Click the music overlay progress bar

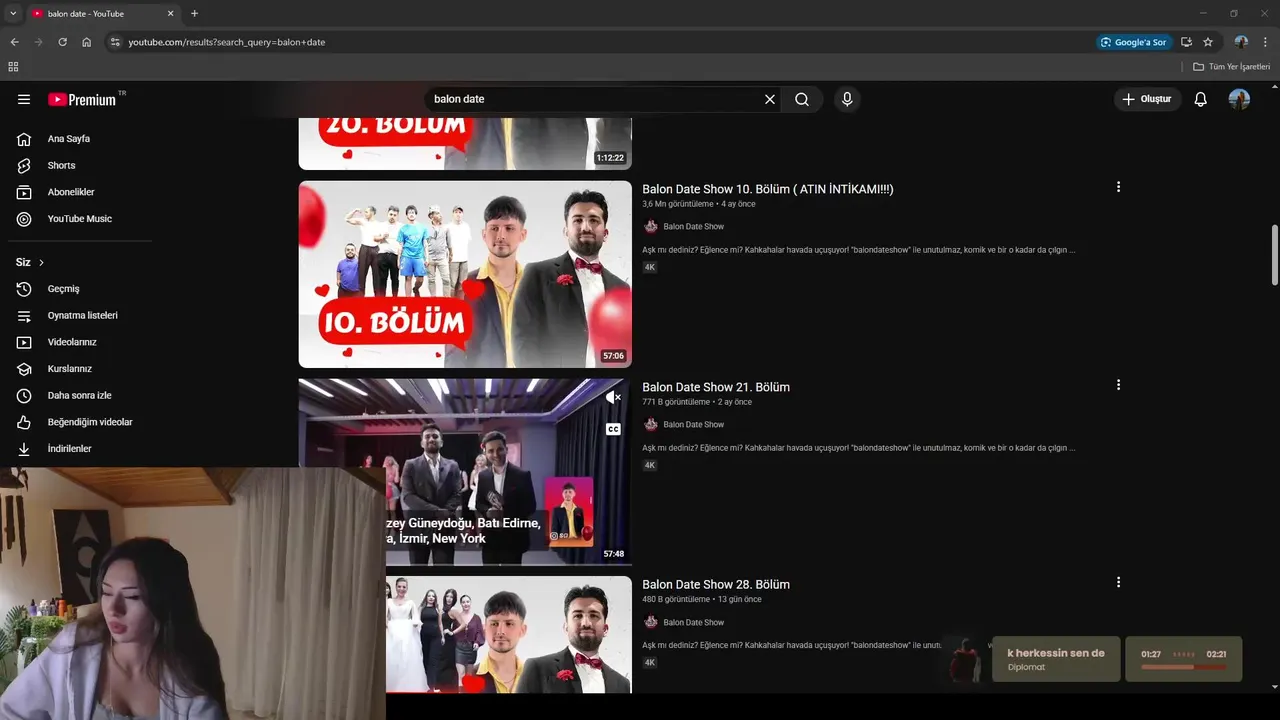tap(1183, 666)
